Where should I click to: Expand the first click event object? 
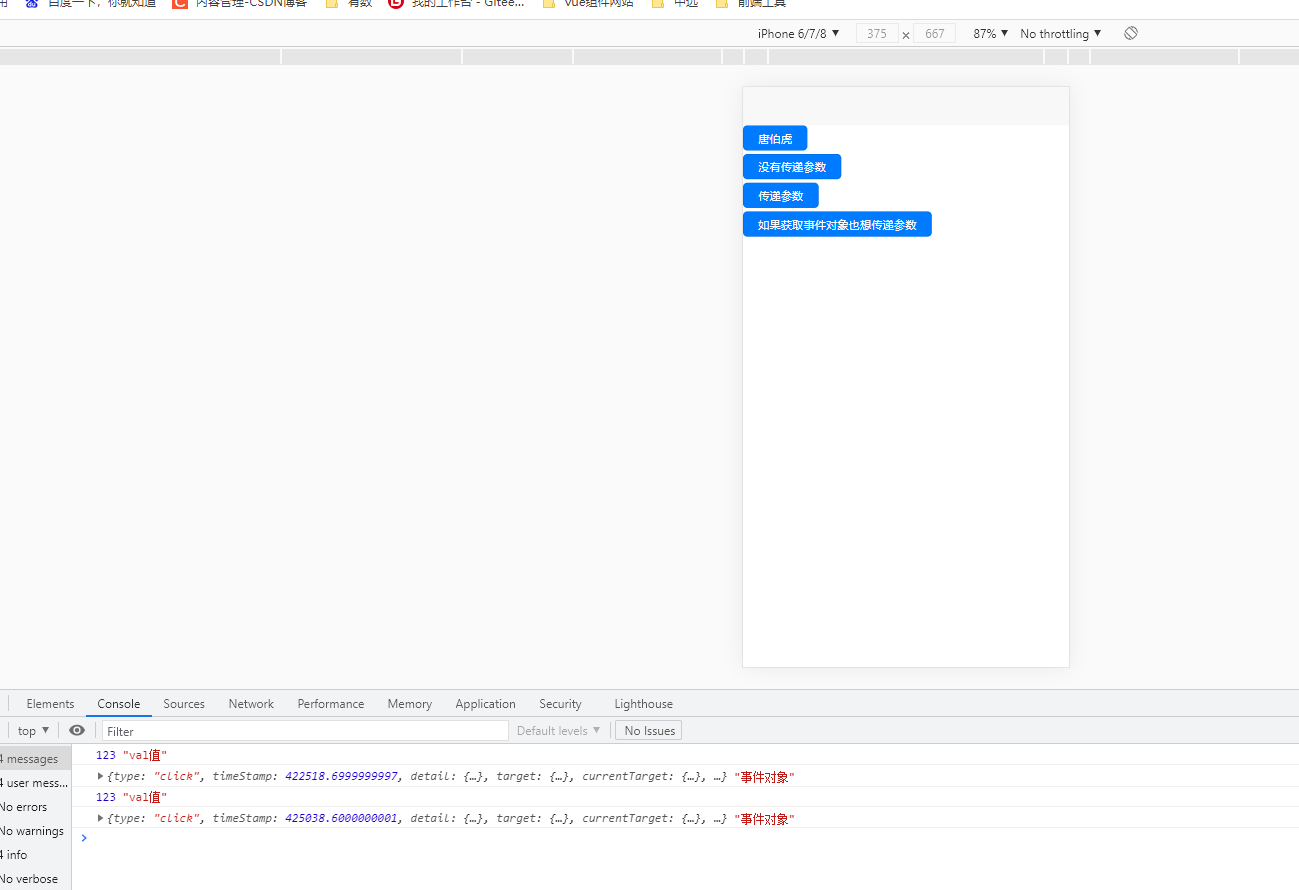100,776
